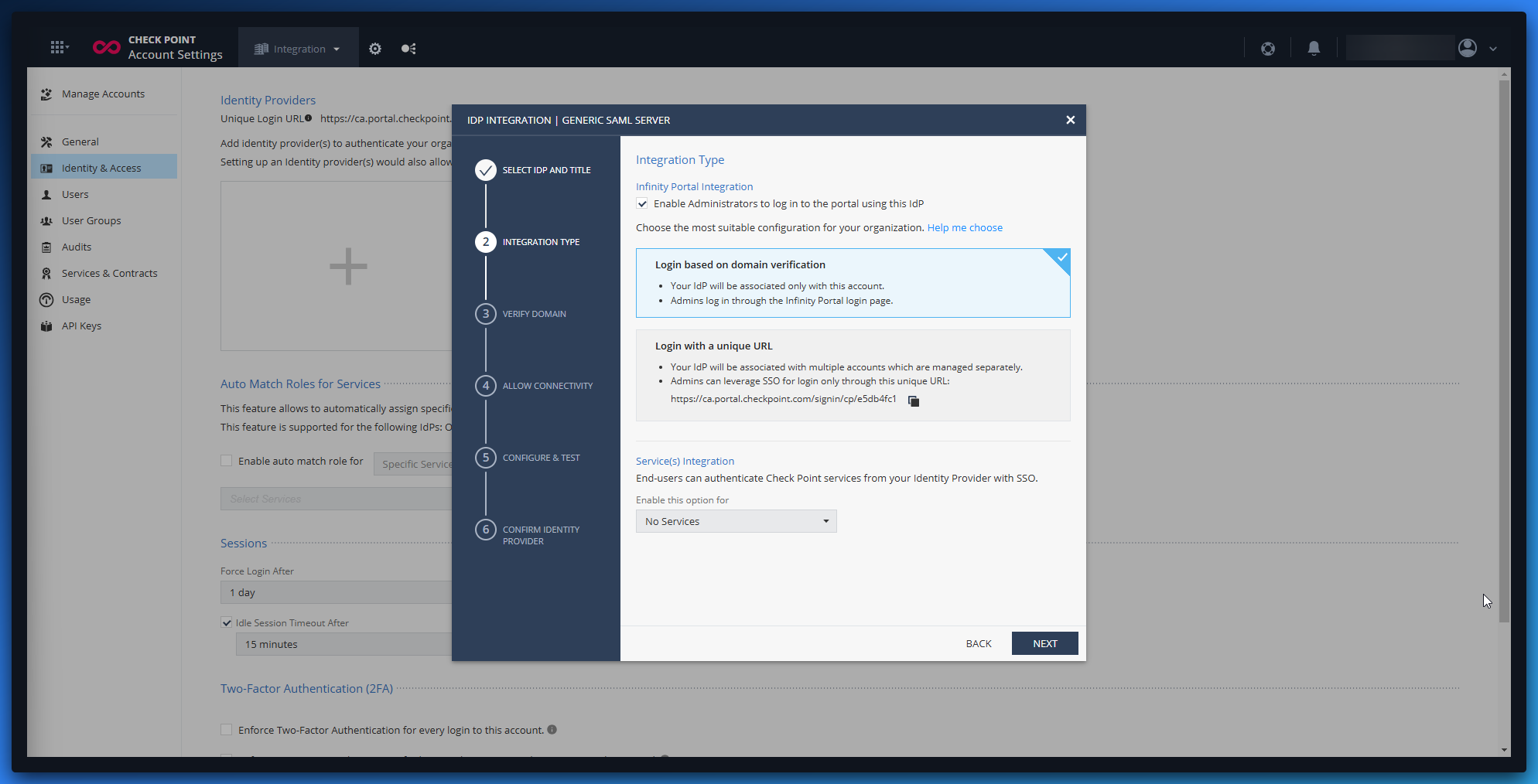Click the Select Services input field
The width and height of the screenshot is (1538, 784).
tap(337, 499)
